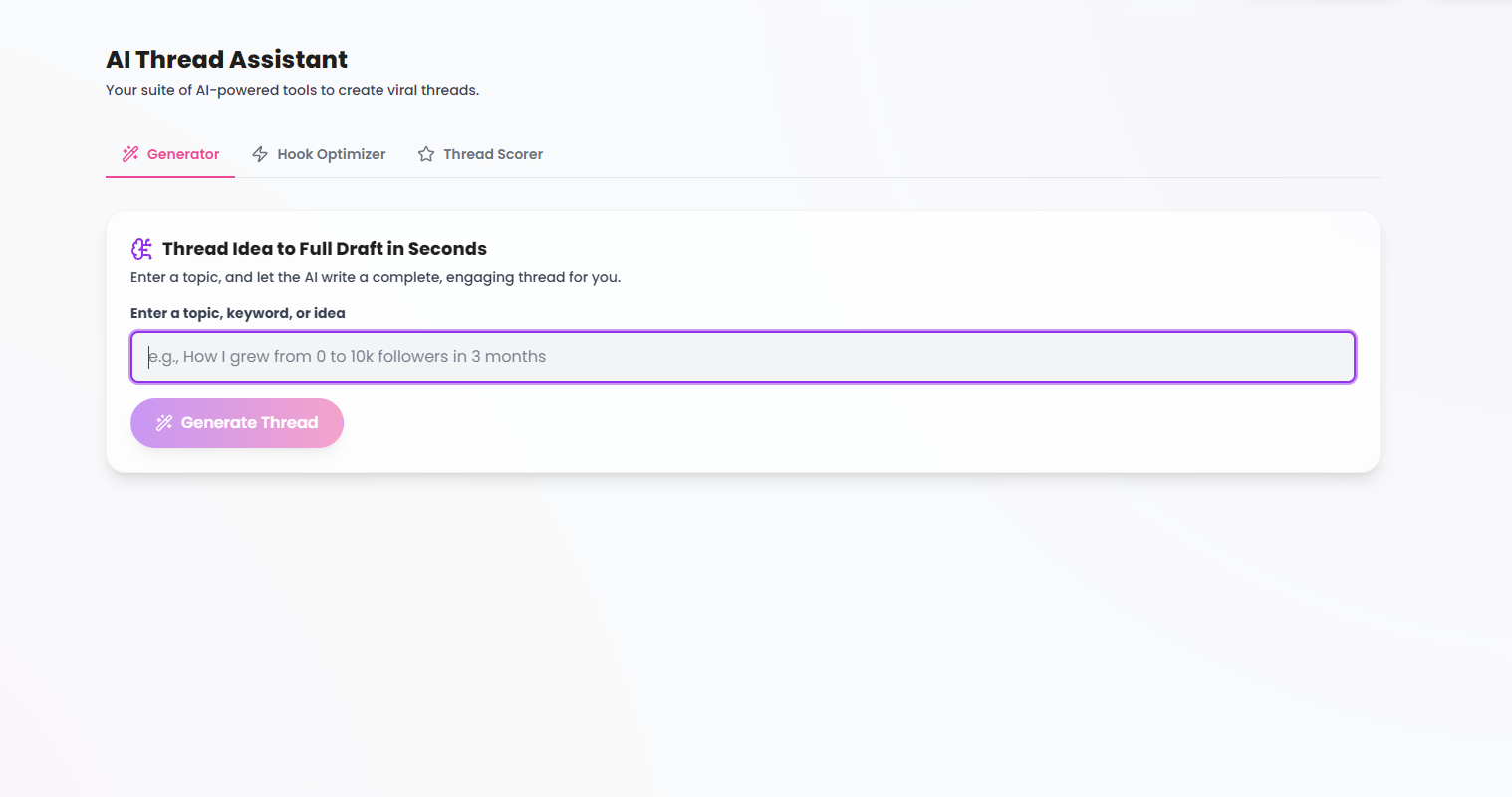
Task: Click the lightning bolt icon beside Hook Optimizer
Action: point(260,154)
